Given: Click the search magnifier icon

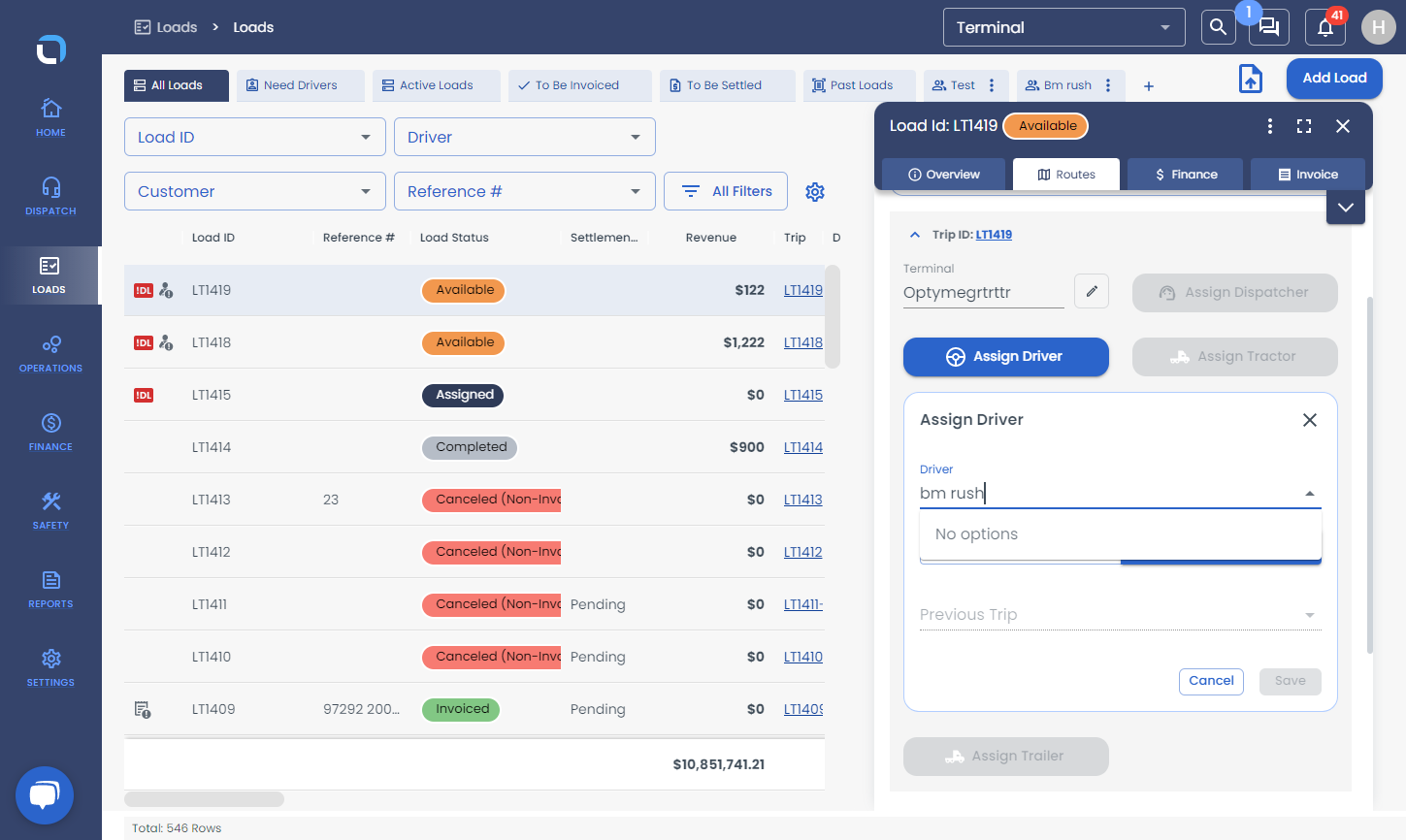Looking at the screenshot, I should coord(1219,27).
